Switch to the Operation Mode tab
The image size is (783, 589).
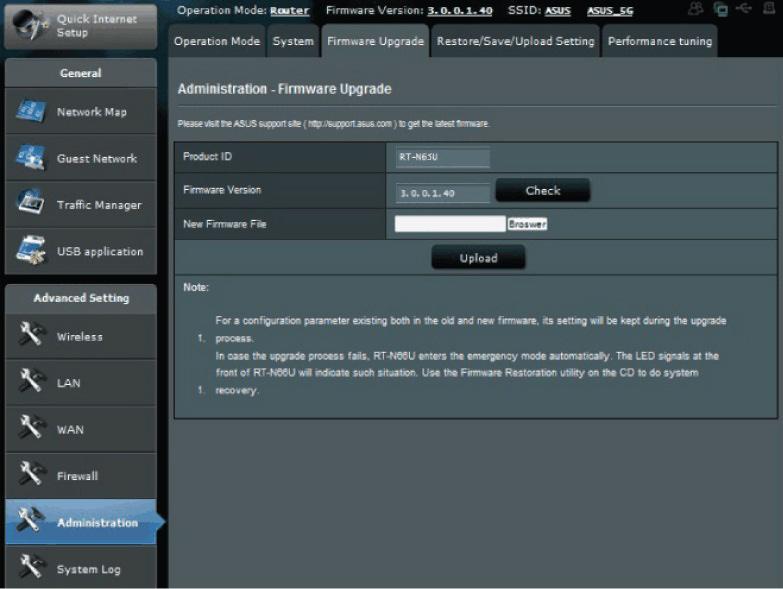[217, 41]
